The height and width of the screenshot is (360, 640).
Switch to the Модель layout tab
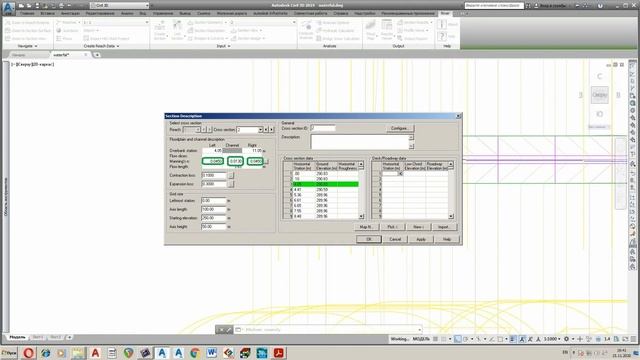[17, 337]
